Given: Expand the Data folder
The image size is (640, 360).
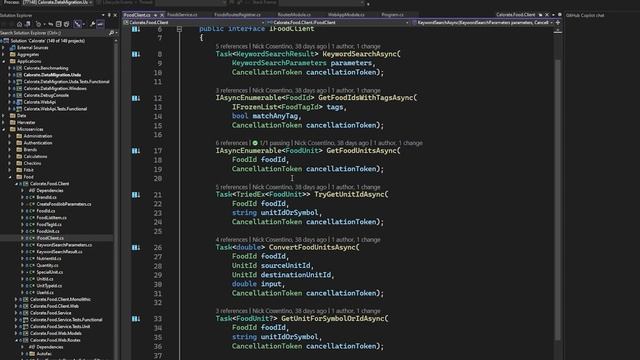Looking at the screenshot, I should (x=4, y=116).
